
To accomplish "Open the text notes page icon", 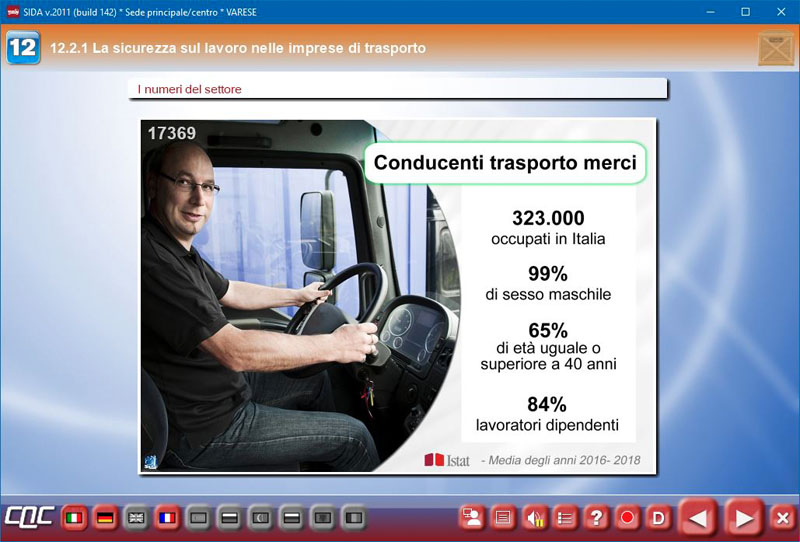I will click(503, 518).
